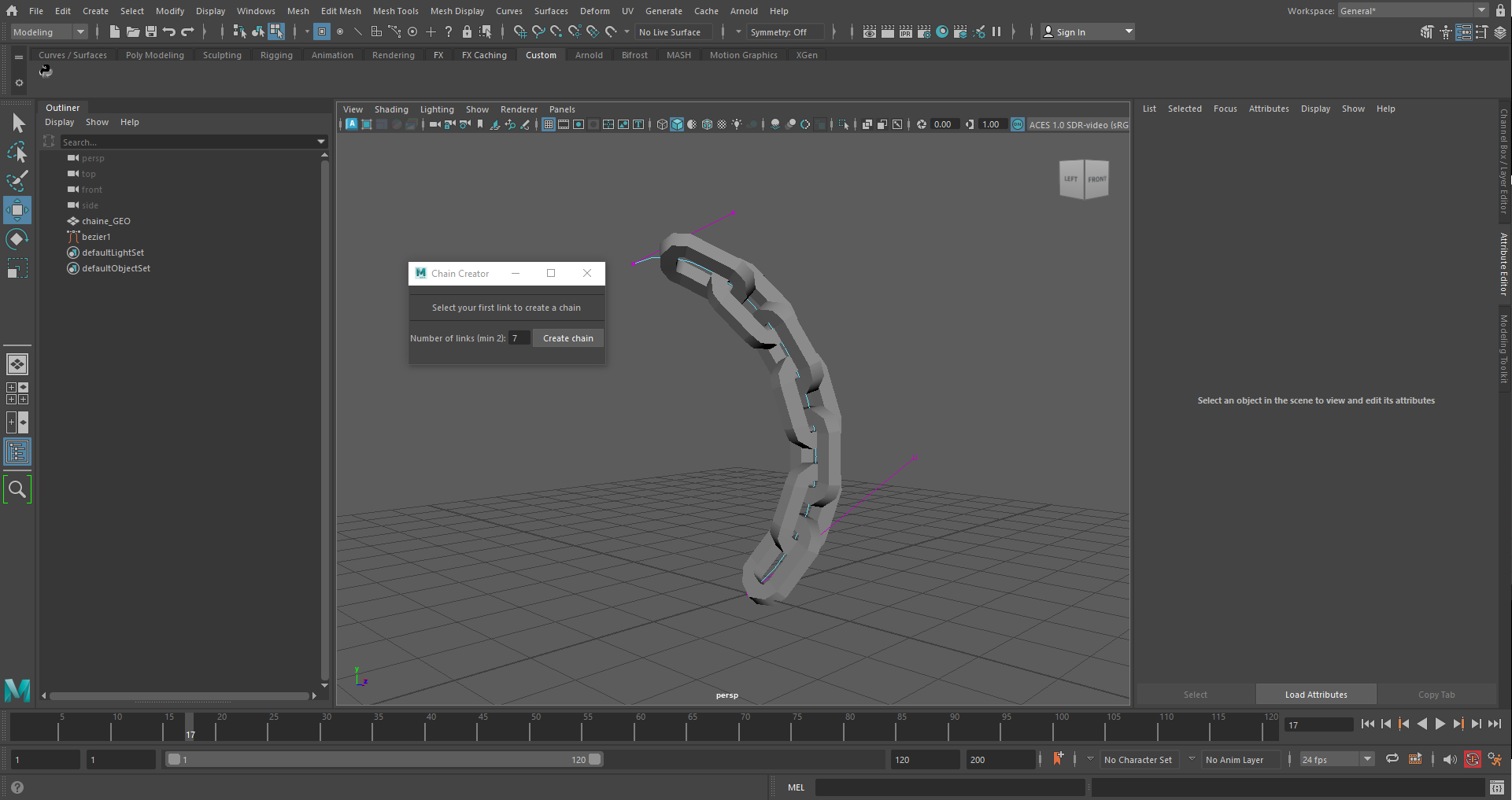
Task: Activate the Rotate tool in the toolbox
Action: [x=17, y=239]
